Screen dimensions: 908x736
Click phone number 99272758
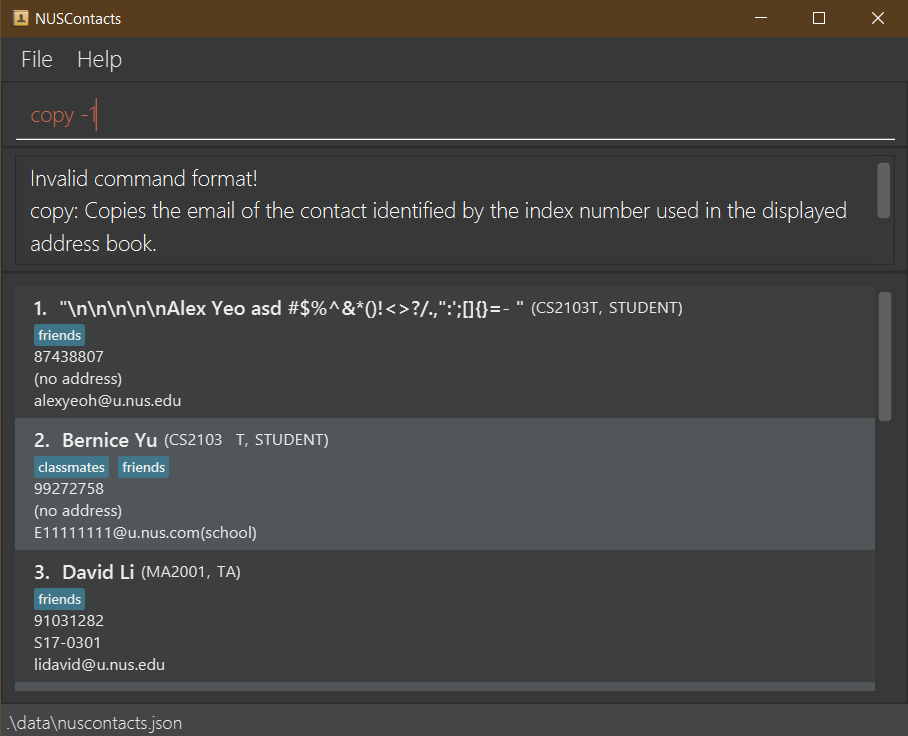point(69,489)
